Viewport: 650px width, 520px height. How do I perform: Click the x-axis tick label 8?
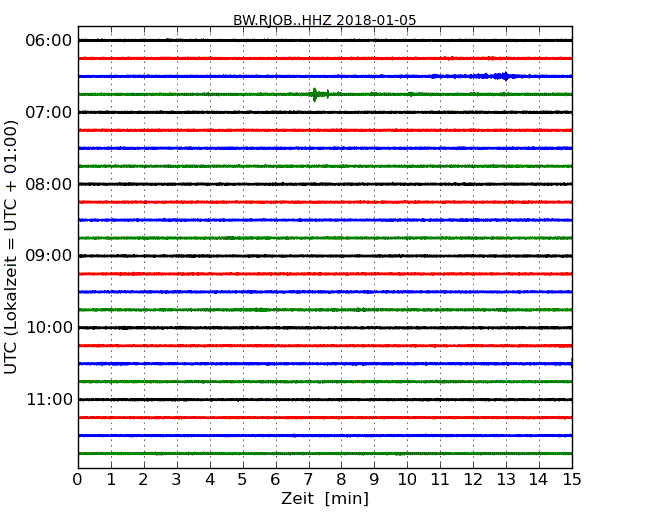click(x=342, y=480)
